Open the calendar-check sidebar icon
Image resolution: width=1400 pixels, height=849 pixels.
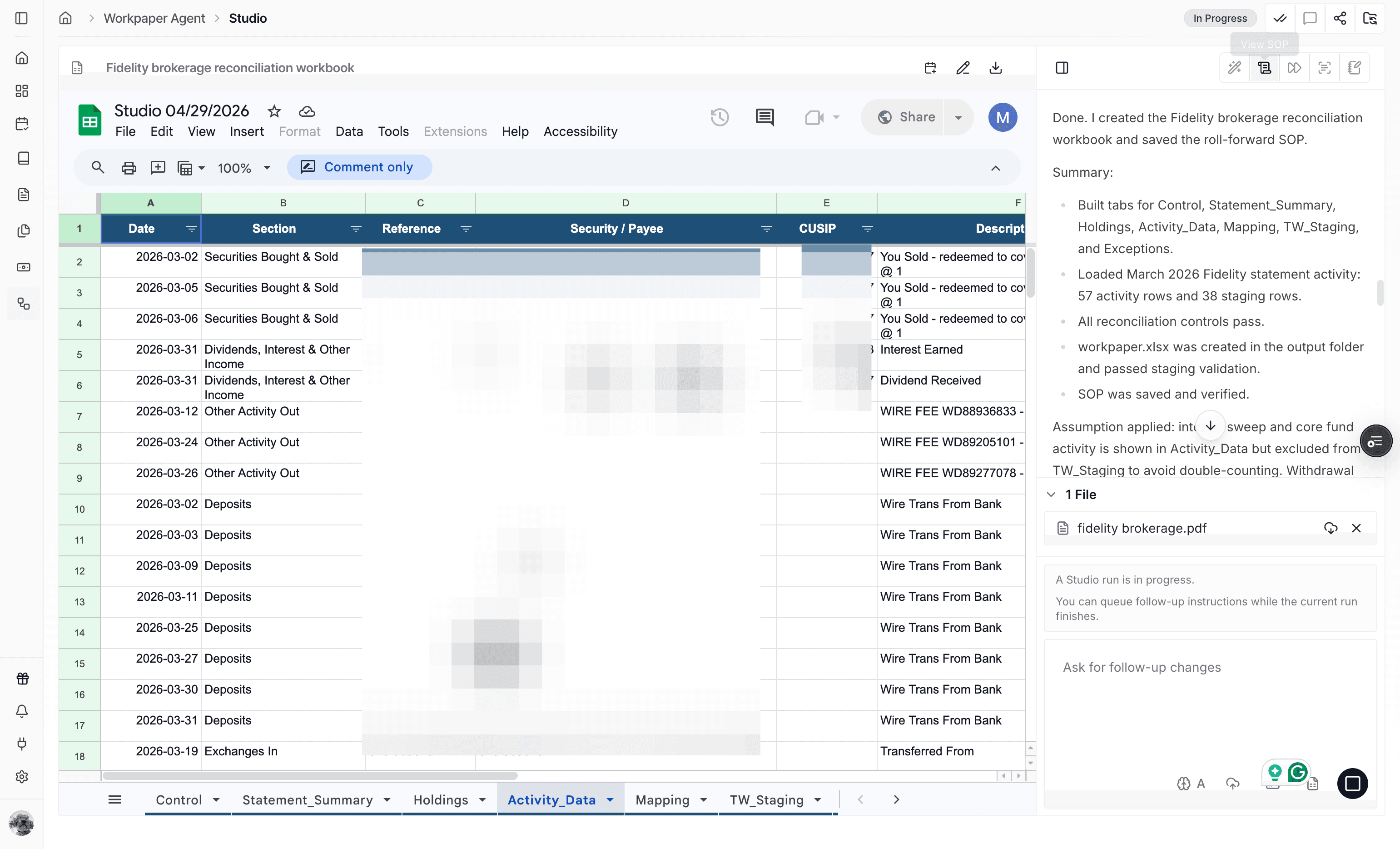pos(22,124)
